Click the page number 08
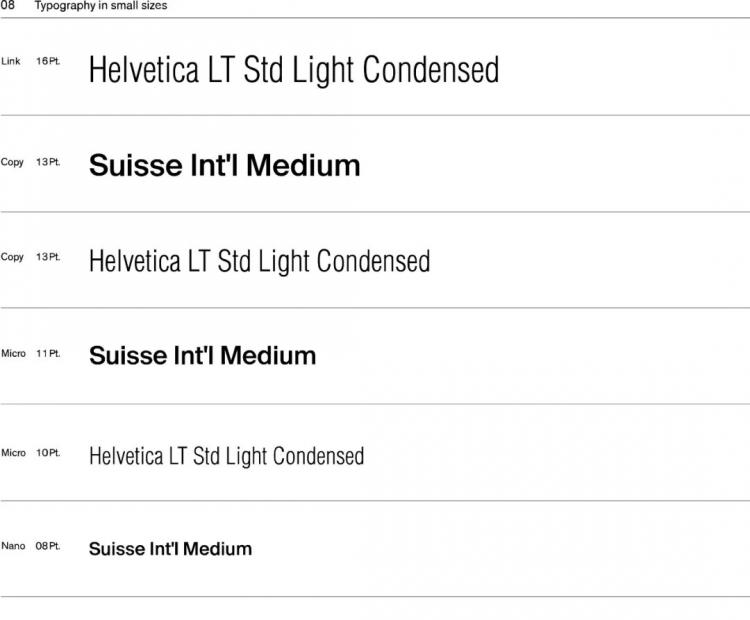 (7, 5)
